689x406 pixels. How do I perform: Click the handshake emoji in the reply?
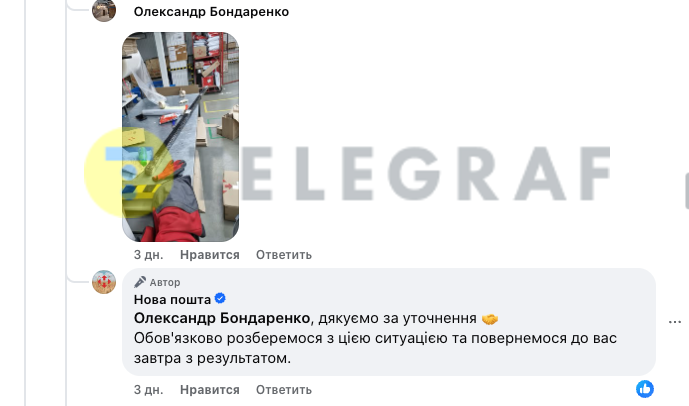tap(490, 319)
